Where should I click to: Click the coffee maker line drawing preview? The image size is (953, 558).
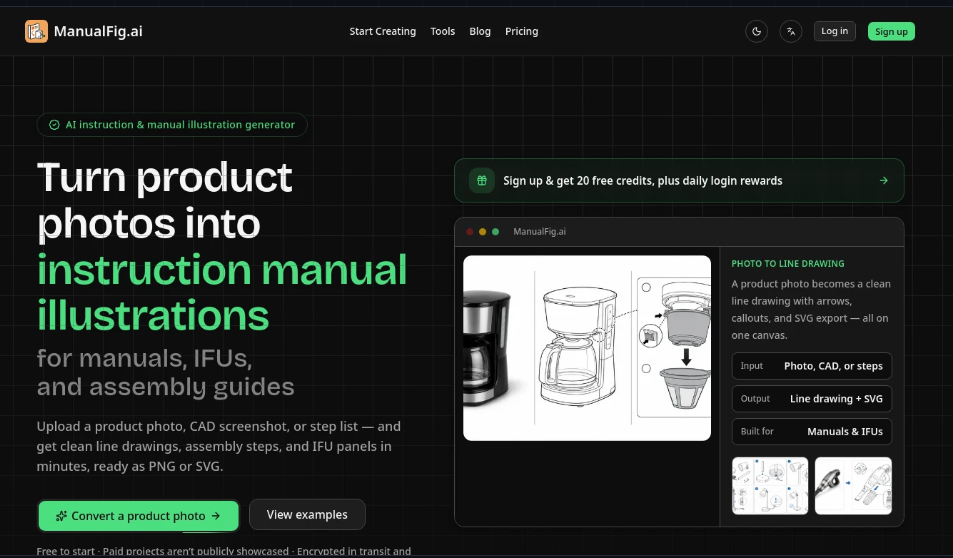(x=587, y=348)
